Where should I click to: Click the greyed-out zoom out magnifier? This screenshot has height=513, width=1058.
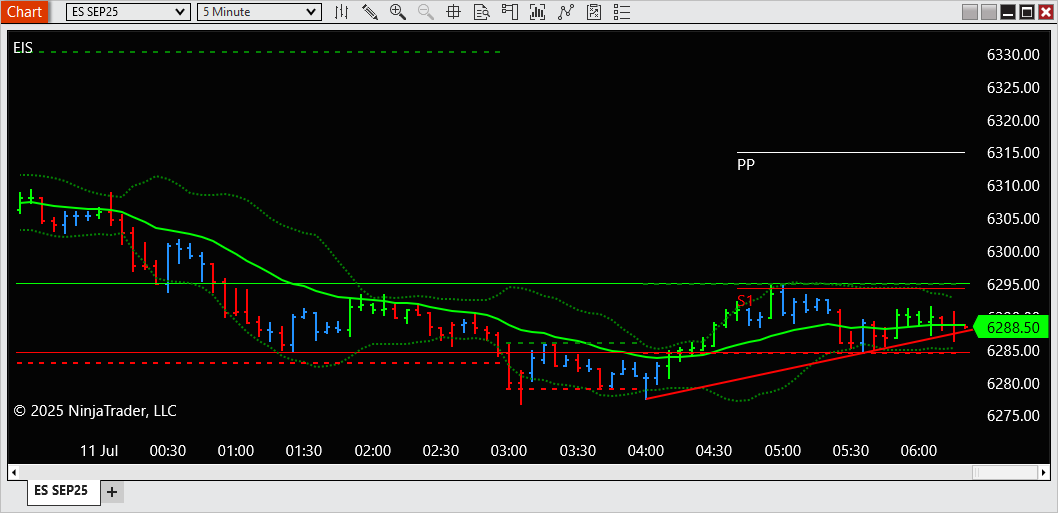point(426,11)
